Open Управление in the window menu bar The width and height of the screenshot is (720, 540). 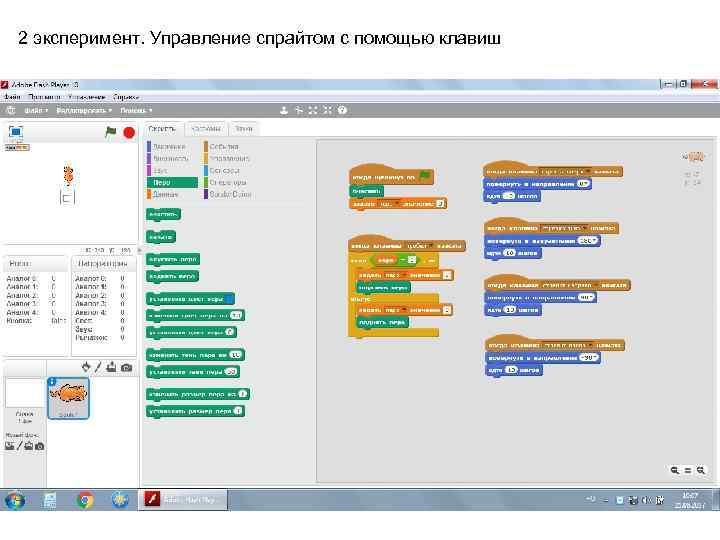coord(86,97)
